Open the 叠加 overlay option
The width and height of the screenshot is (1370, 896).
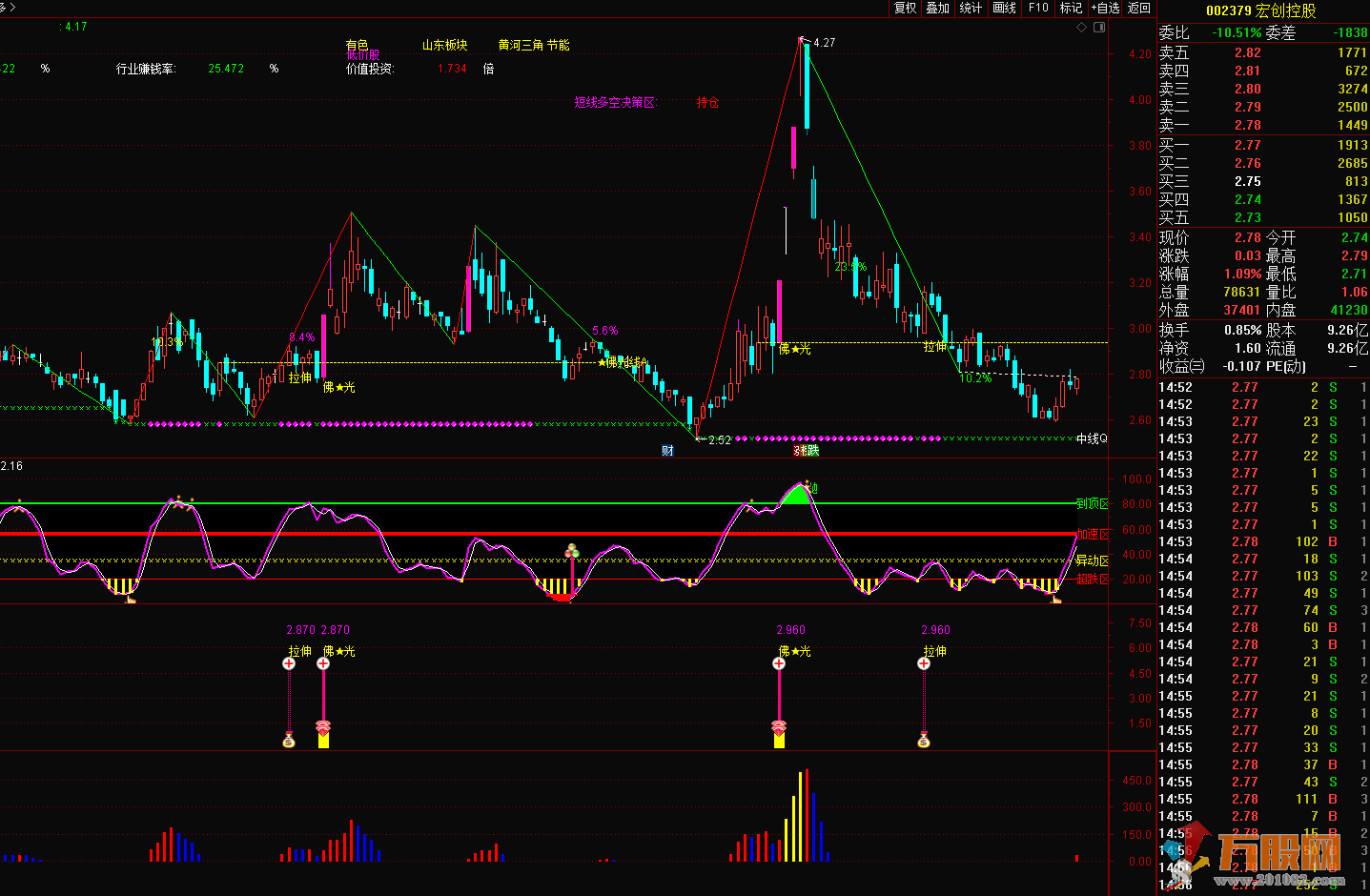click(x=938, y=8)
